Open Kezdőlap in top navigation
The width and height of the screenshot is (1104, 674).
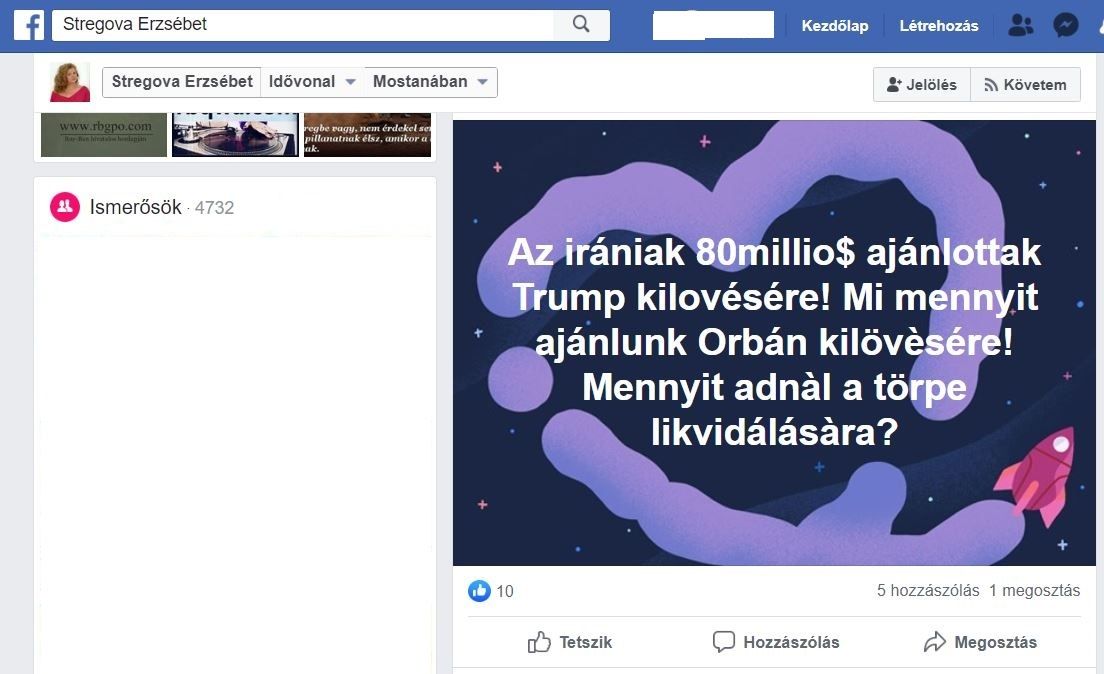coord(834,26)
